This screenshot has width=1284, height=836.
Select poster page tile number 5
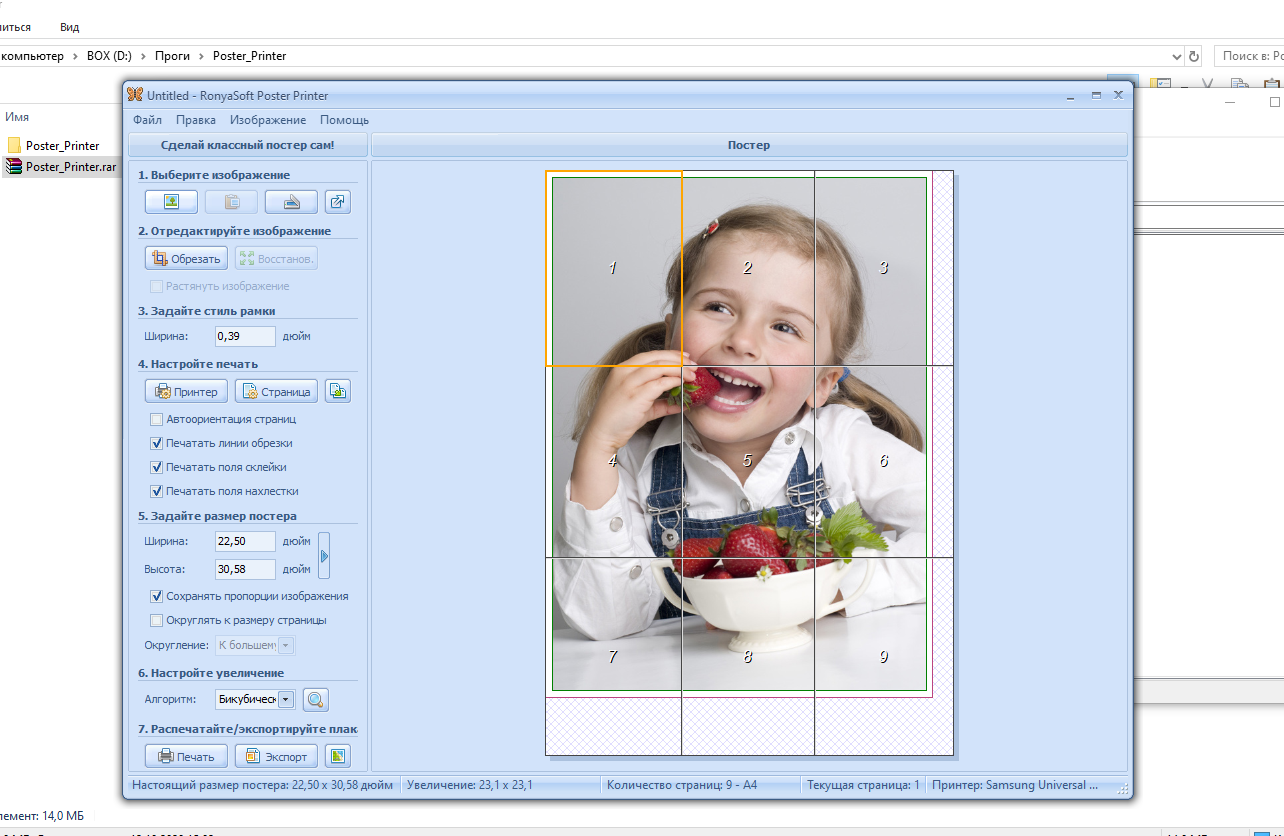[x=748, y=461]
